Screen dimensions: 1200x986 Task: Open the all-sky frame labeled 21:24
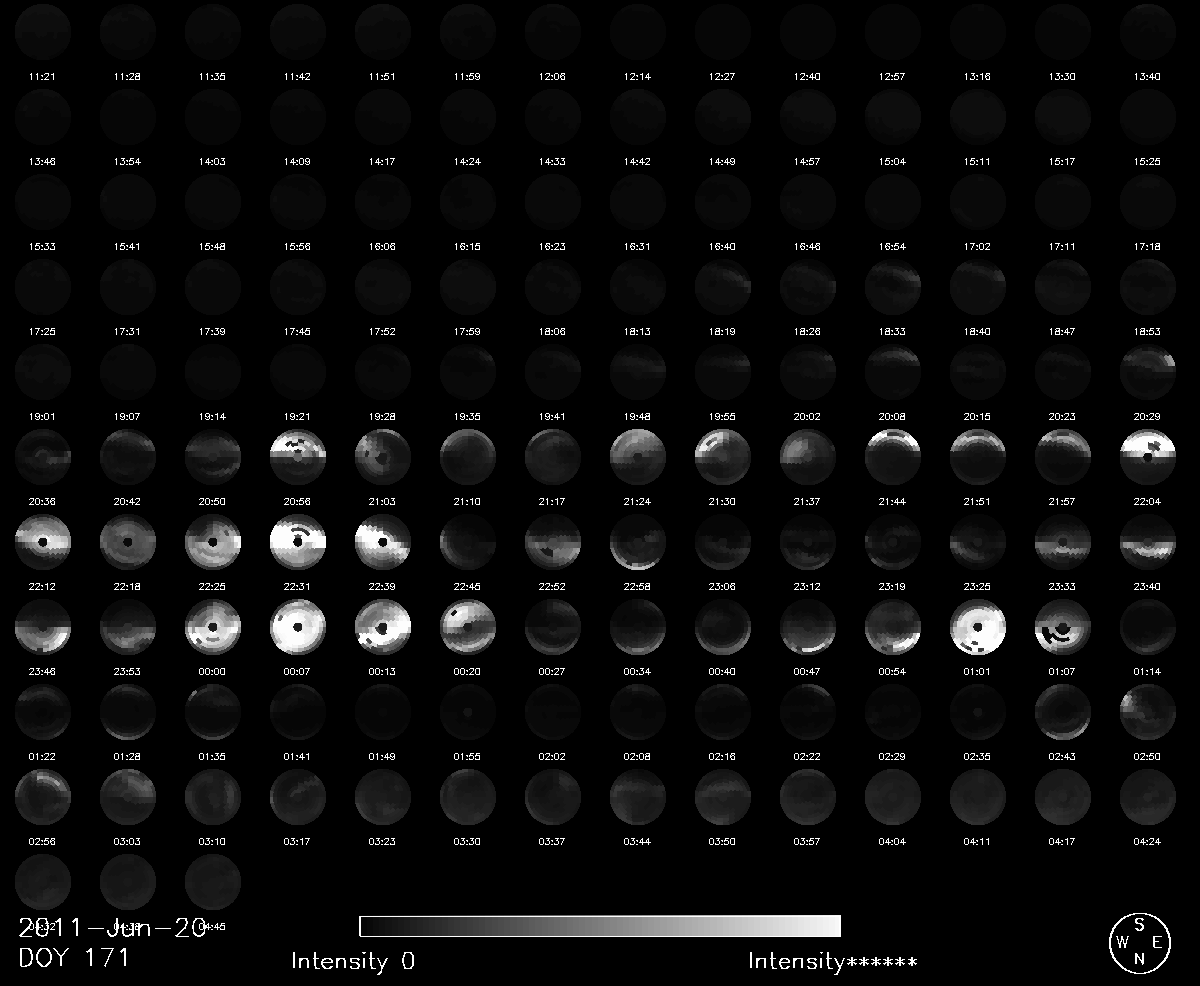click(x=638, y=456)
